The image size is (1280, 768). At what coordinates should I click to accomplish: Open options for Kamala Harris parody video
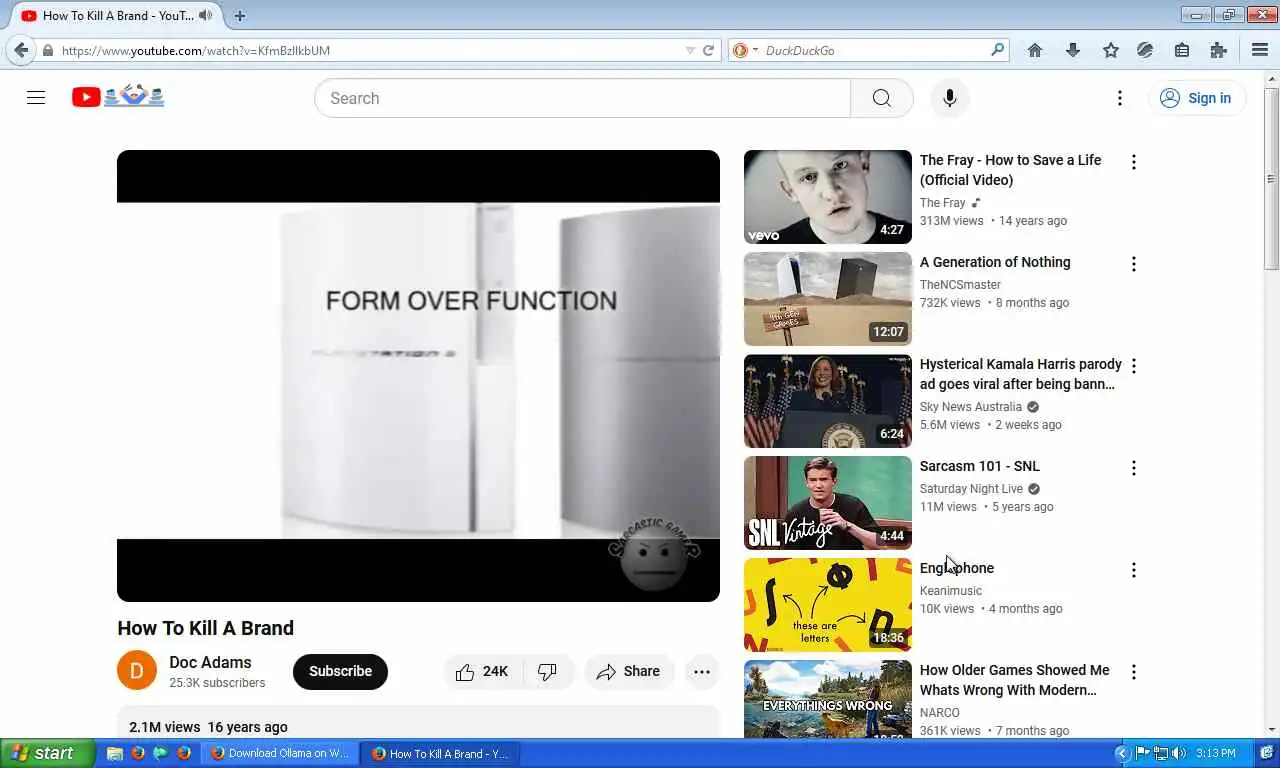coord(1134,366)
